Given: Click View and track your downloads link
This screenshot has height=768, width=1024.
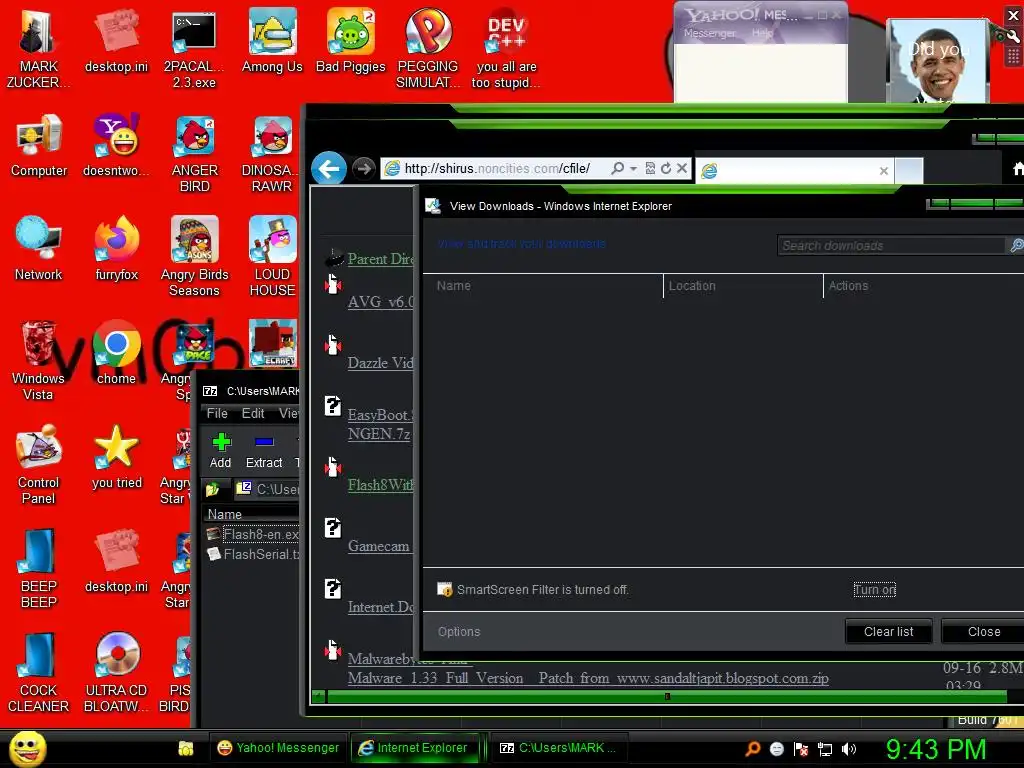Looking at the screenshot, I should tap(522, 244).
